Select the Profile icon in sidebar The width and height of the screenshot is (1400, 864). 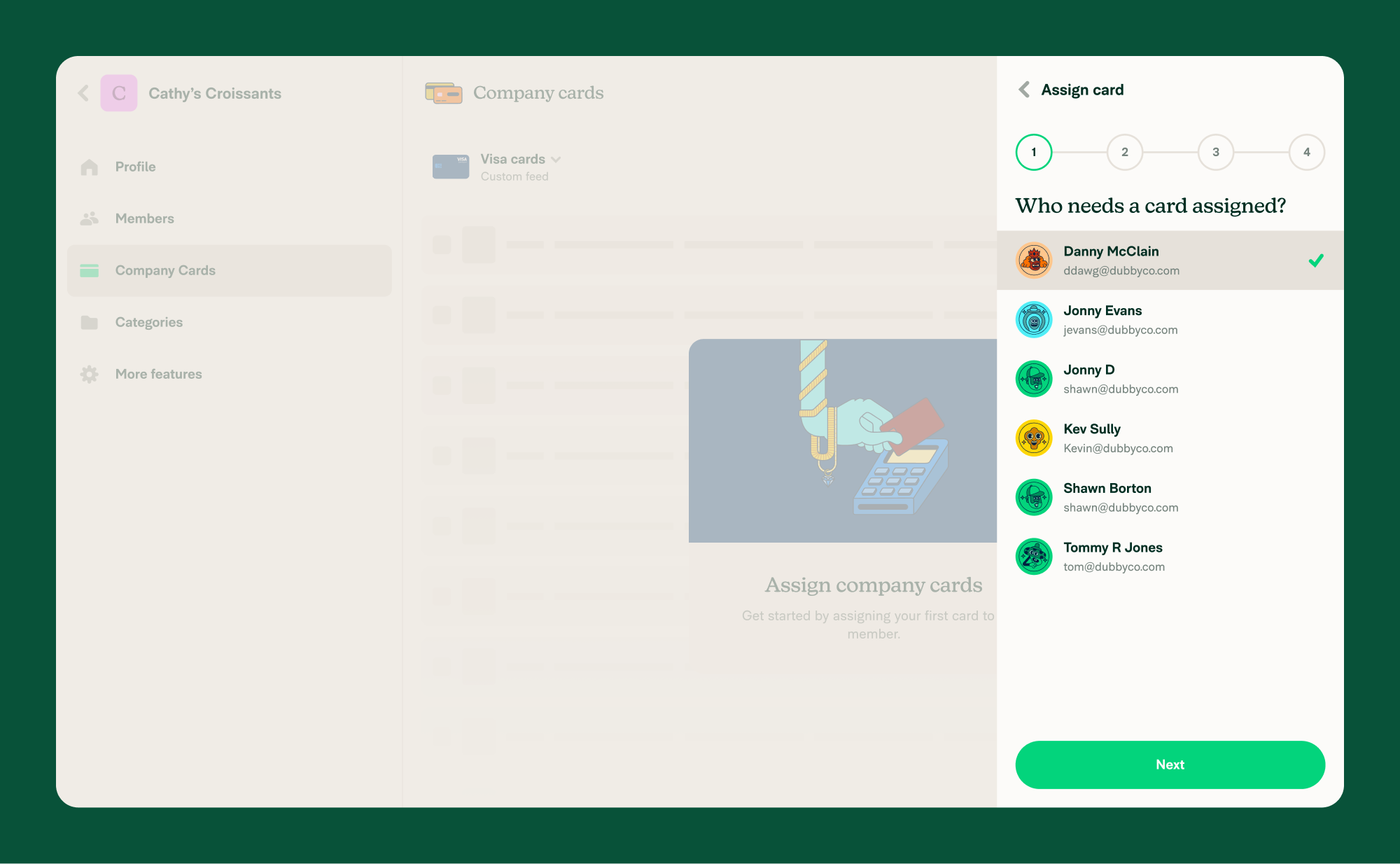pyautogui.click(x=90, y=167)
